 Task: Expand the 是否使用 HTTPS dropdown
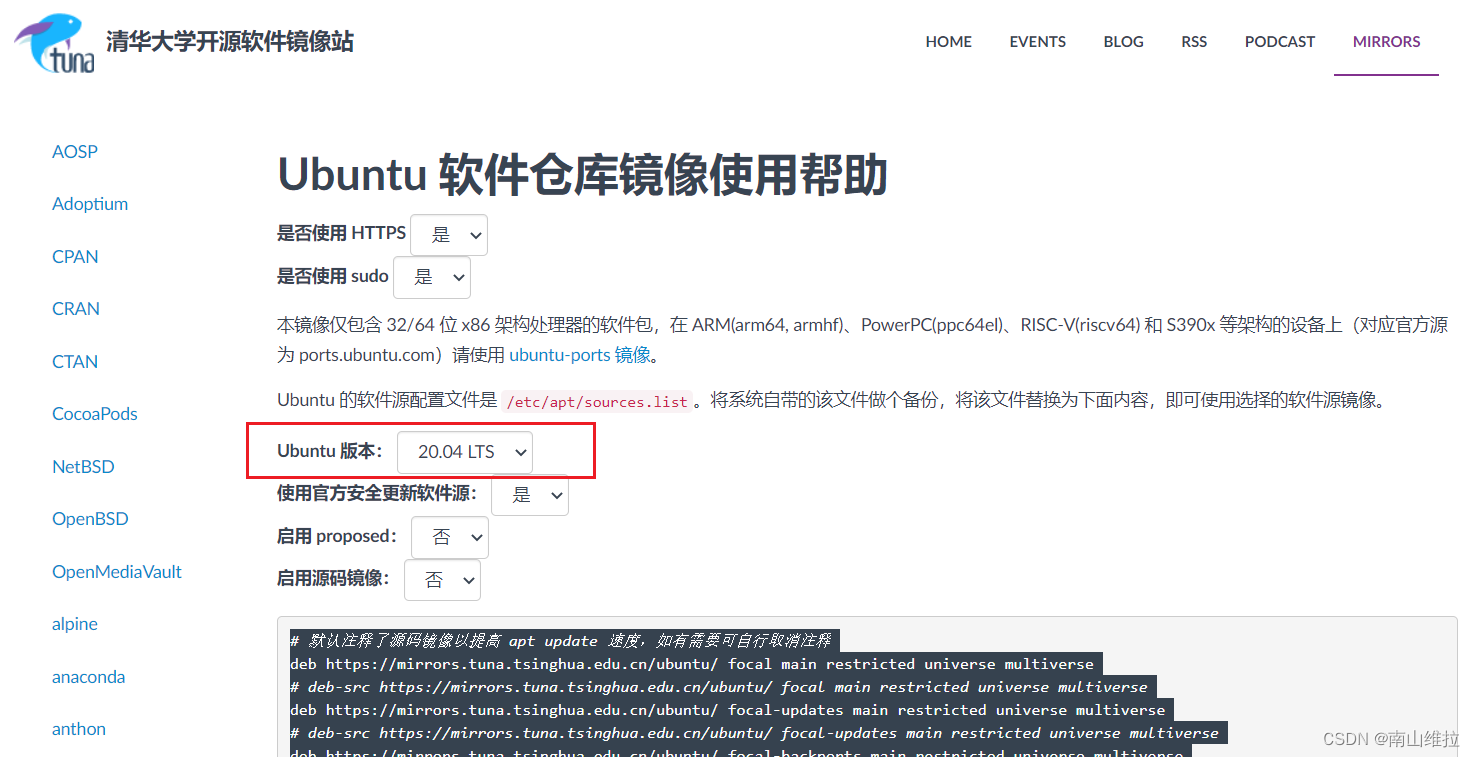pyautogui.click(x=449, y=235)
